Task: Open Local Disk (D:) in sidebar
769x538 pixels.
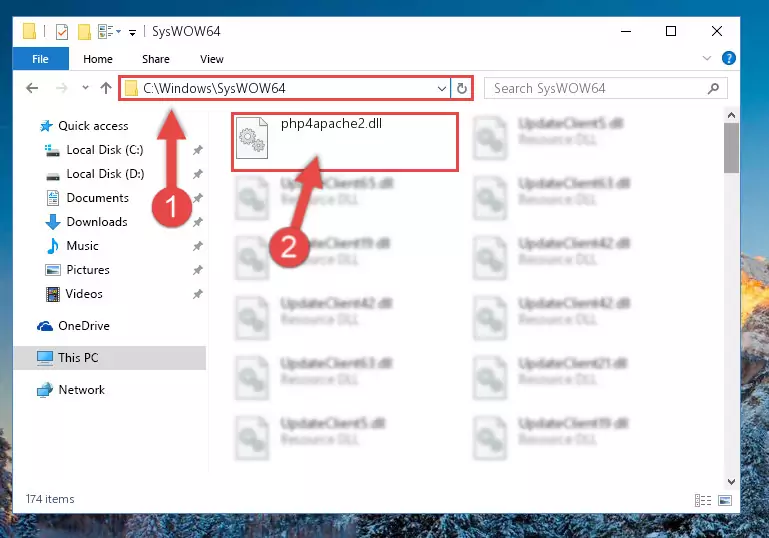Action: click(105, 174)
